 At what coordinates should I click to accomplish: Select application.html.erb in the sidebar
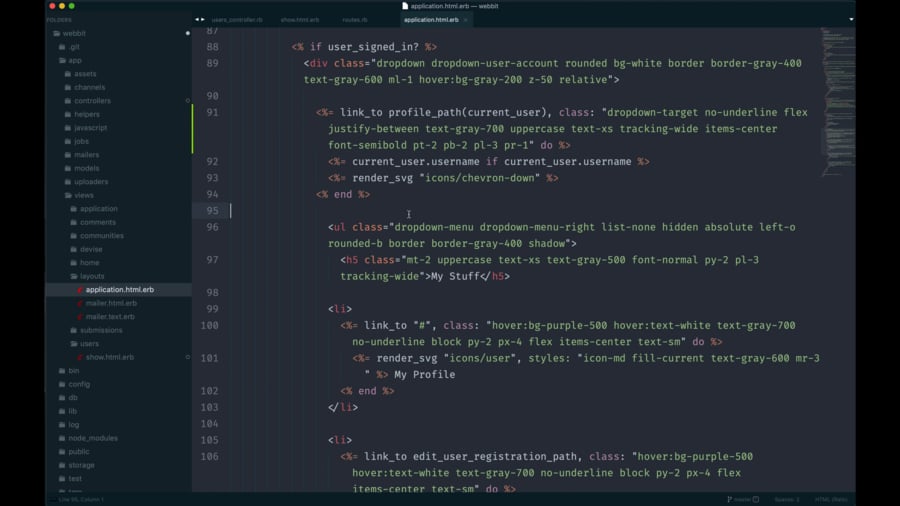(x=119, y=290)
